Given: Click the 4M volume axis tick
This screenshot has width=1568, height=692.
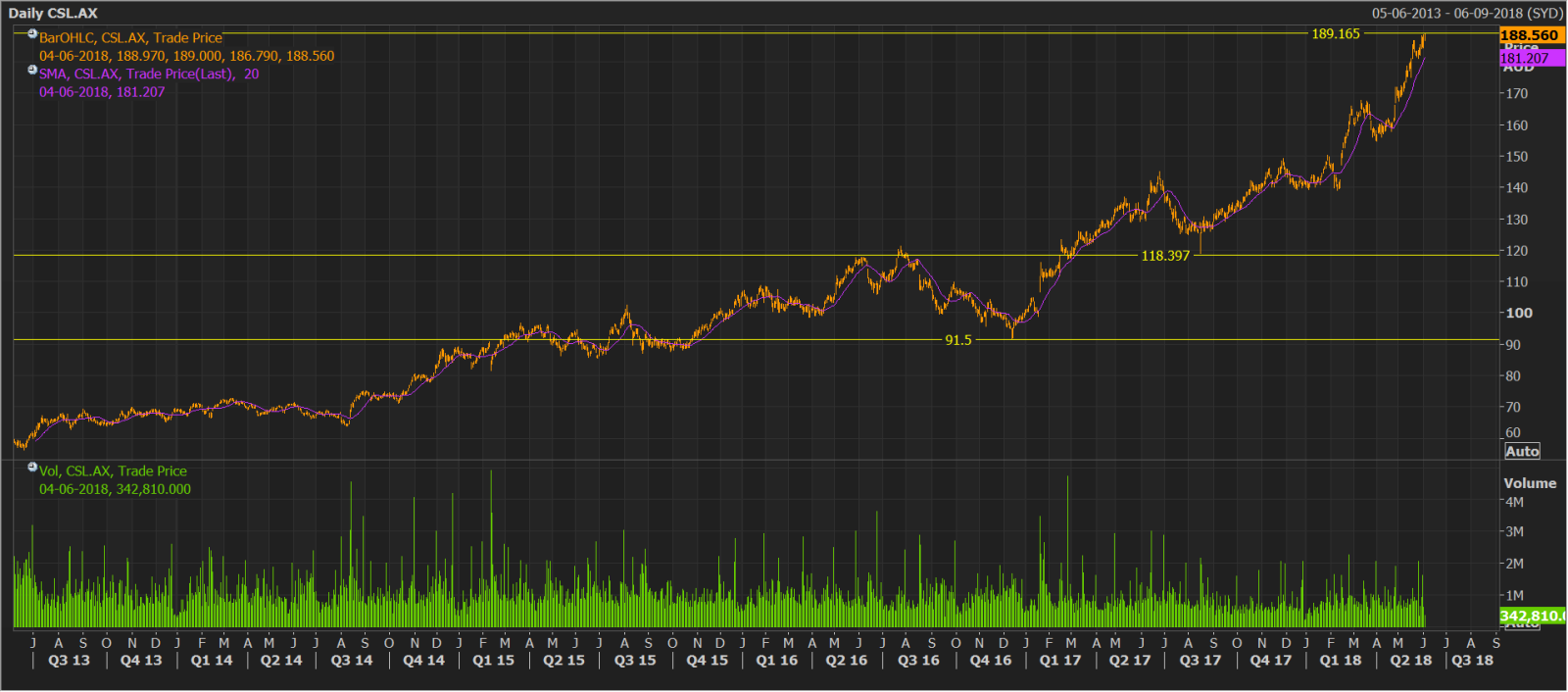Looking at the screenshot, I should (1514, 502).
